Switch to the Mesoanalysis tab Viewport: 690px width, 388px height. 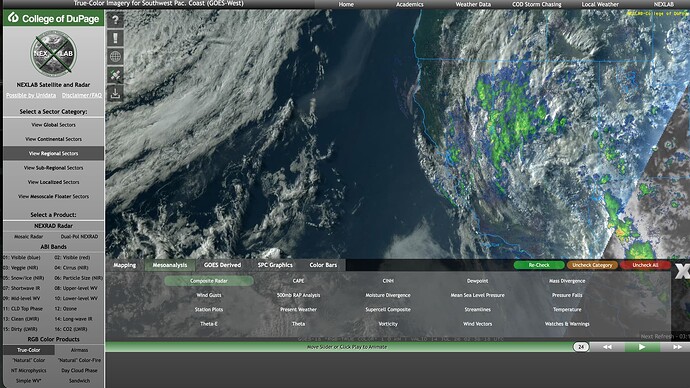tap(170, 265)
